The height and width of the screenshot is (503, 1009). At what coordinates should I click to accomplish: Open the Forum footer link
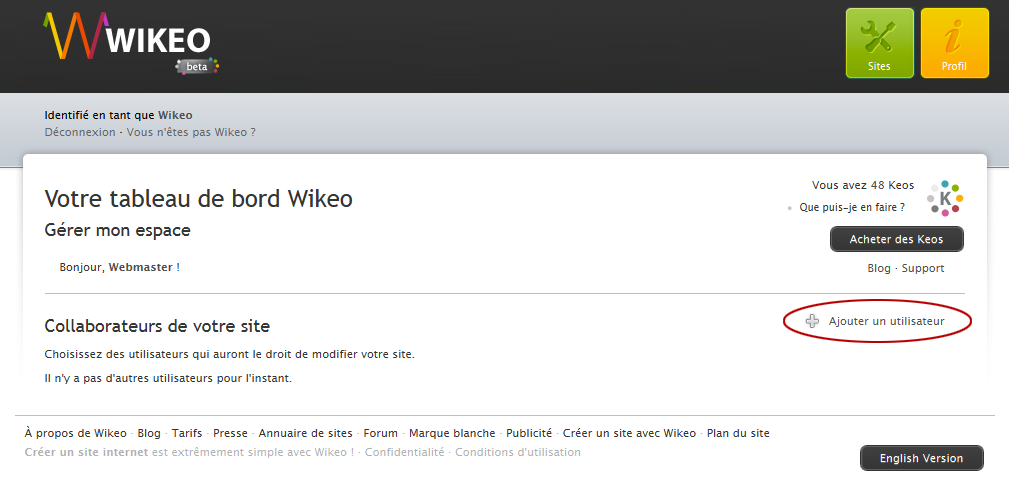(380, 433)
